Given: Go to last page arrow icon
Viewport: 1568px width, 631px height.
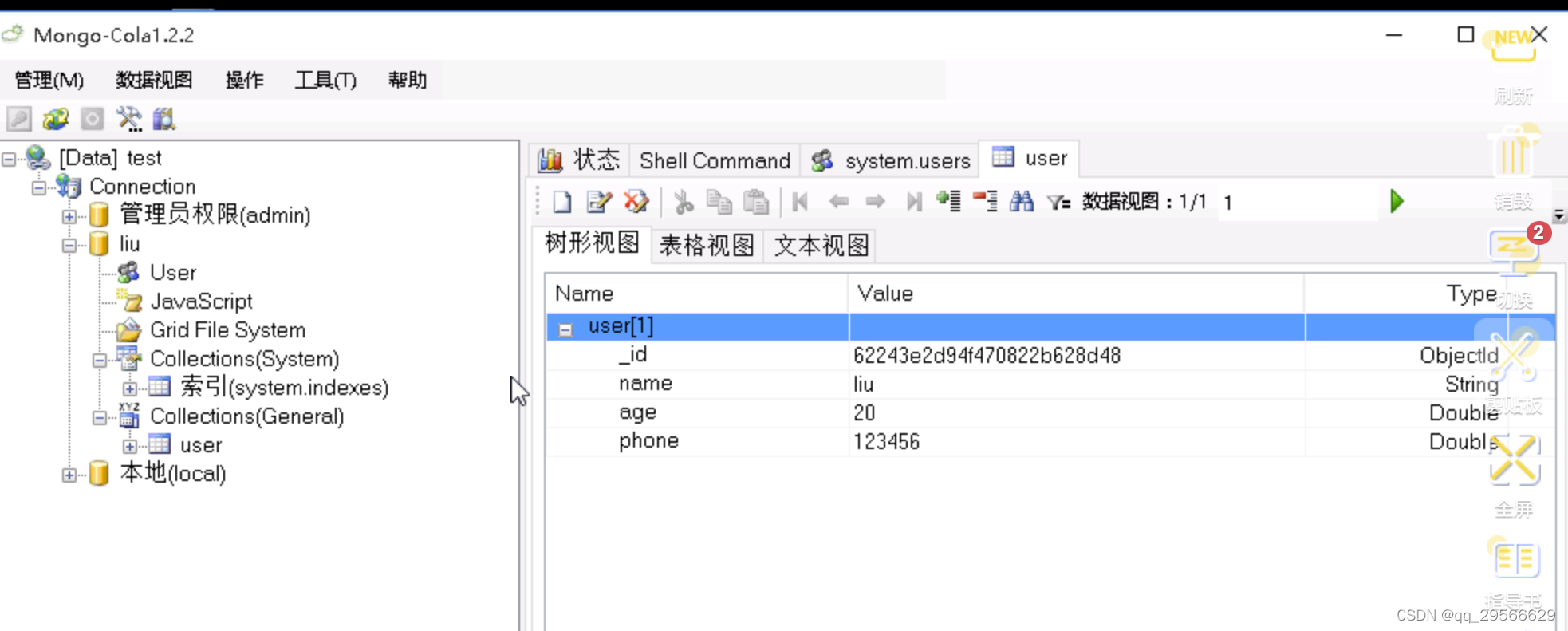Looking at the screenshot, I should [x=914, y=202].
